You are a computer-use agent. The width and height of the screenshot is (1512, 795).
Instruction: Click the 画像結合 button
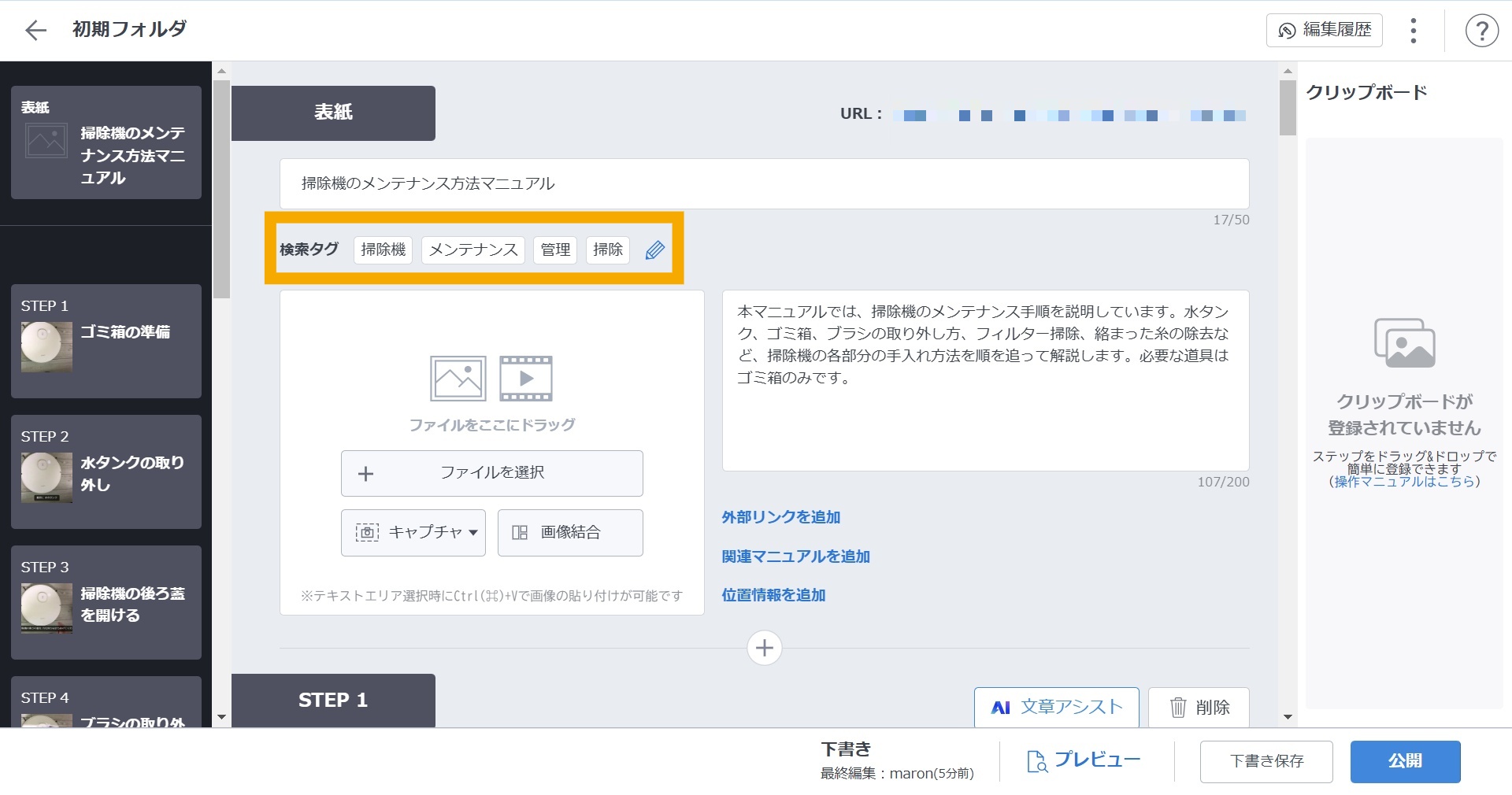[570, 533]
